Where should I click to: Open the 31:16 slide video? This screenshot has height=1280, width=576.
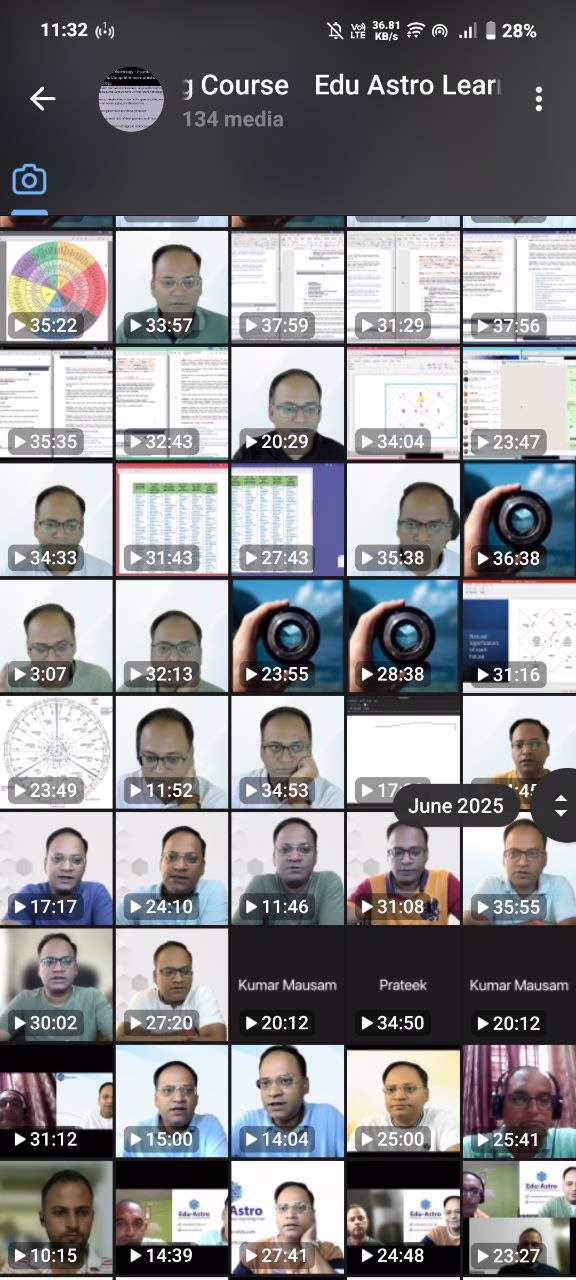coord(519,635)
